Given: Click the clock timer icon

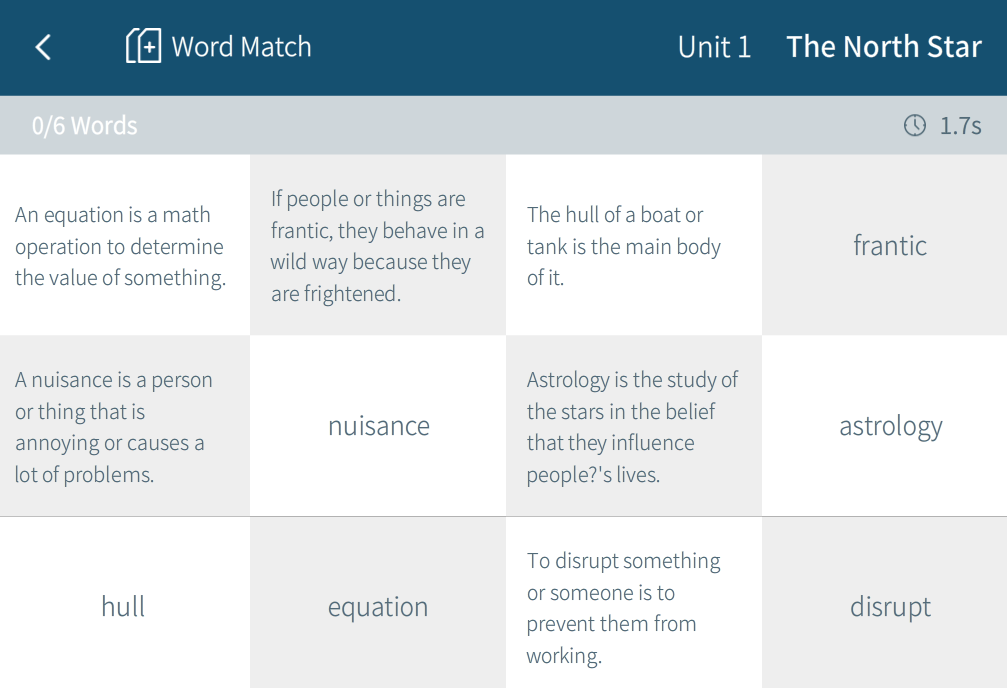Looking at the screenshot, I should pos(914,125).
